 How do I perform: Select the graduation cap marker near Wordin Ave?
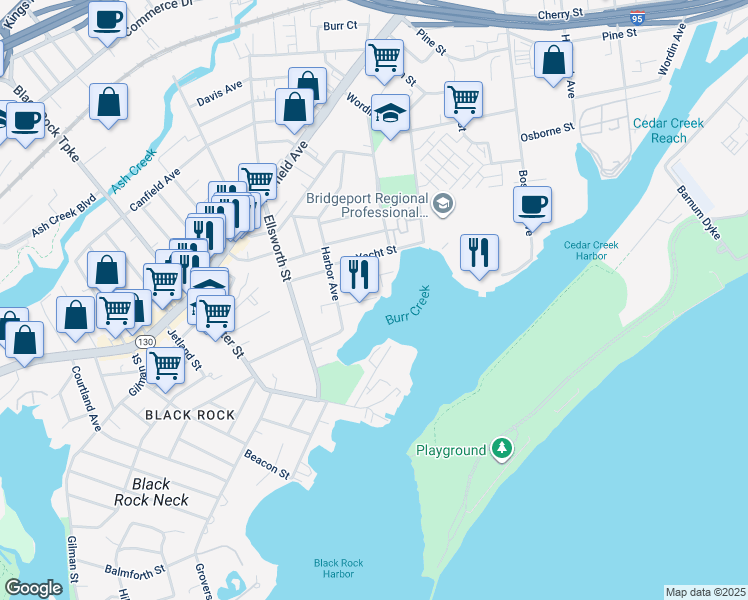390,115
